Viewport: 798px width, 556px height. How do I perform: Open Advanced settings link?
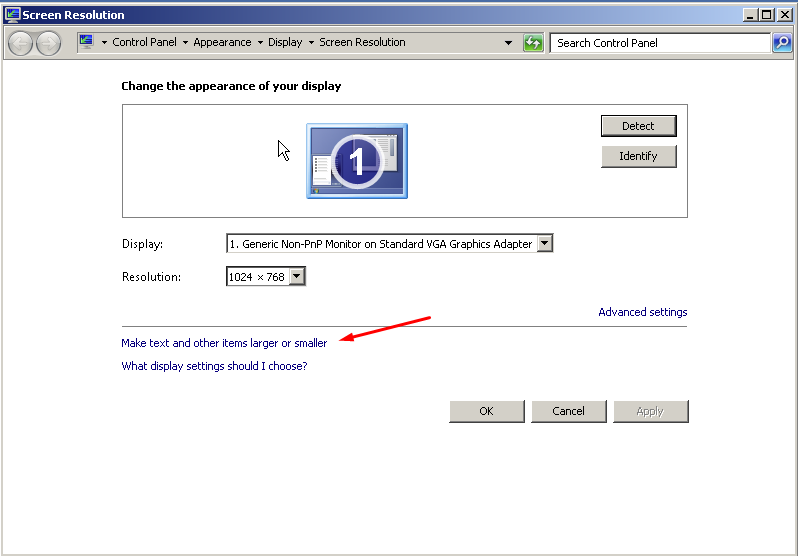tap(642, 312)
